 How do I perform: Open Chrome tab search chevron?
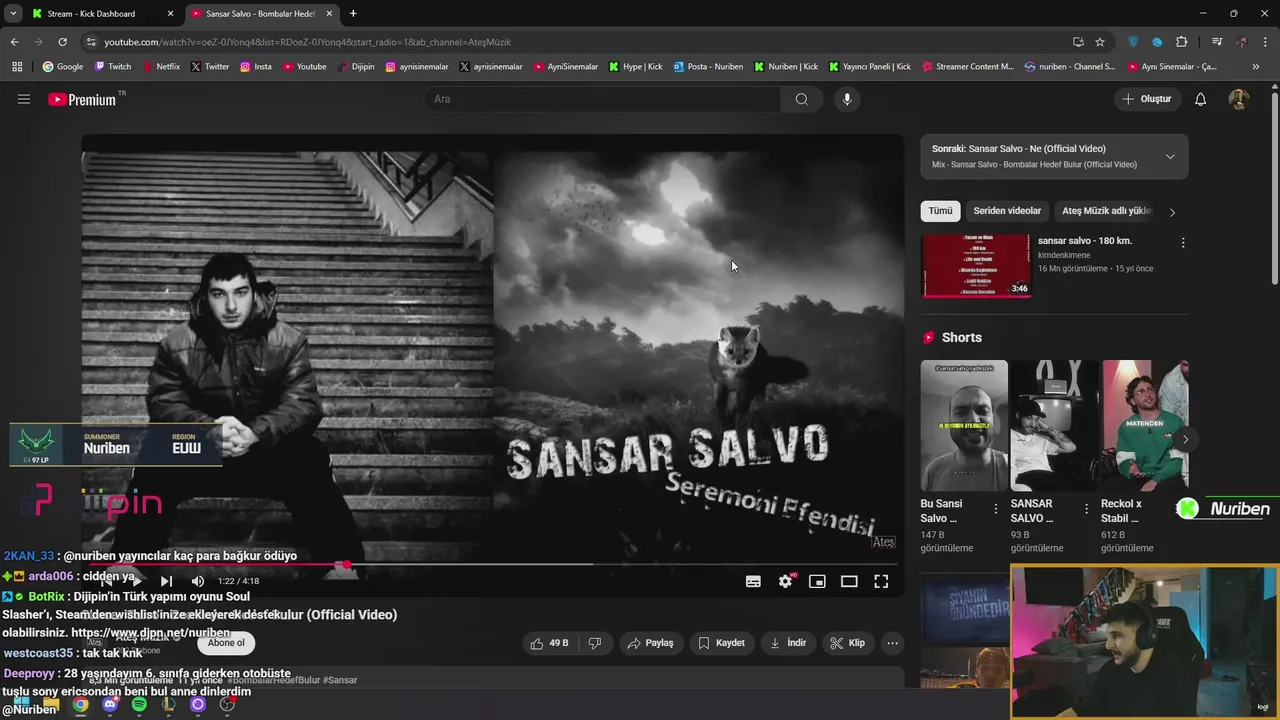tap(13, 13)
